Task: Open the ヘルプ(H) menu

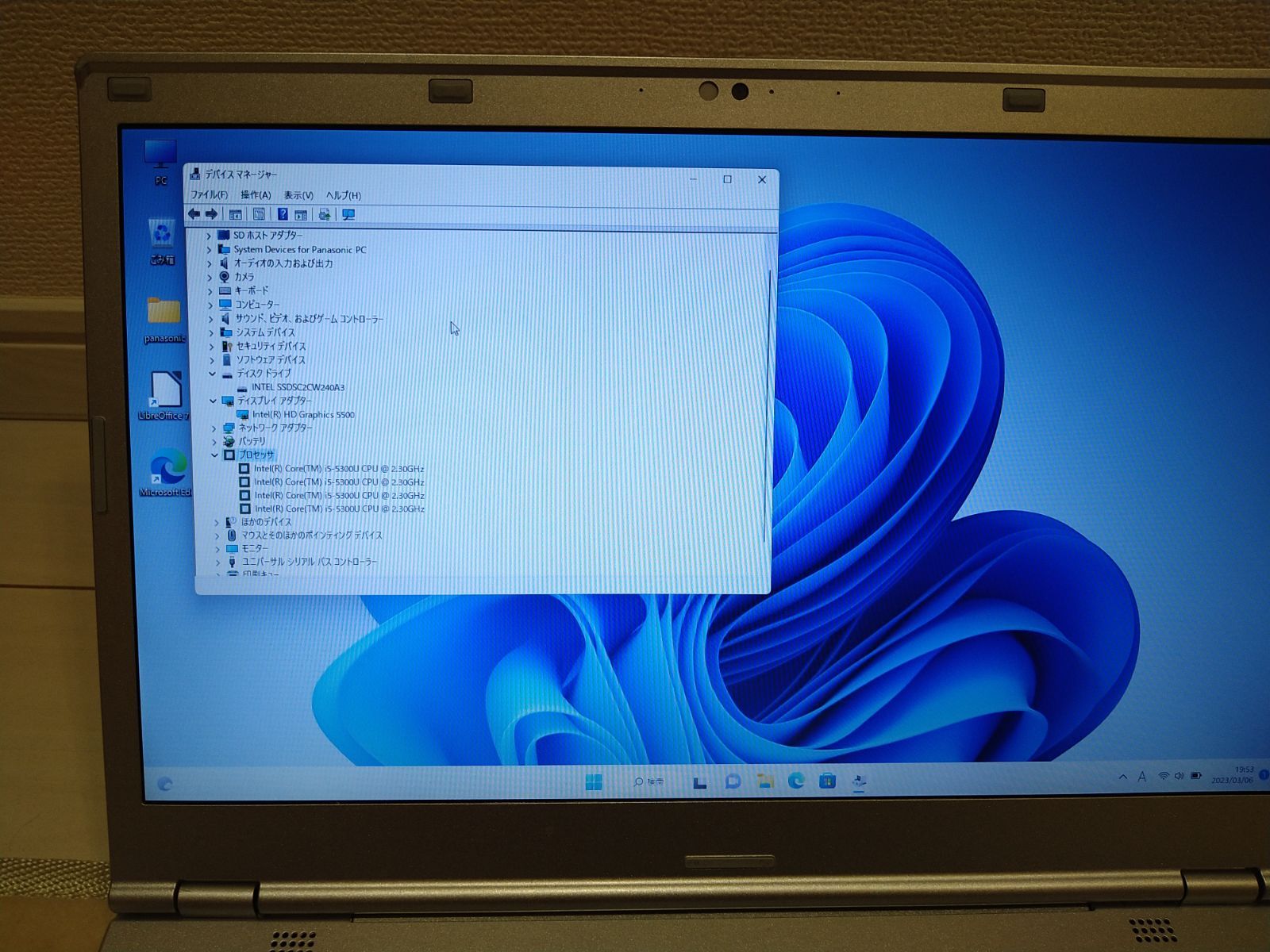Action: click(x=344, y=195)
